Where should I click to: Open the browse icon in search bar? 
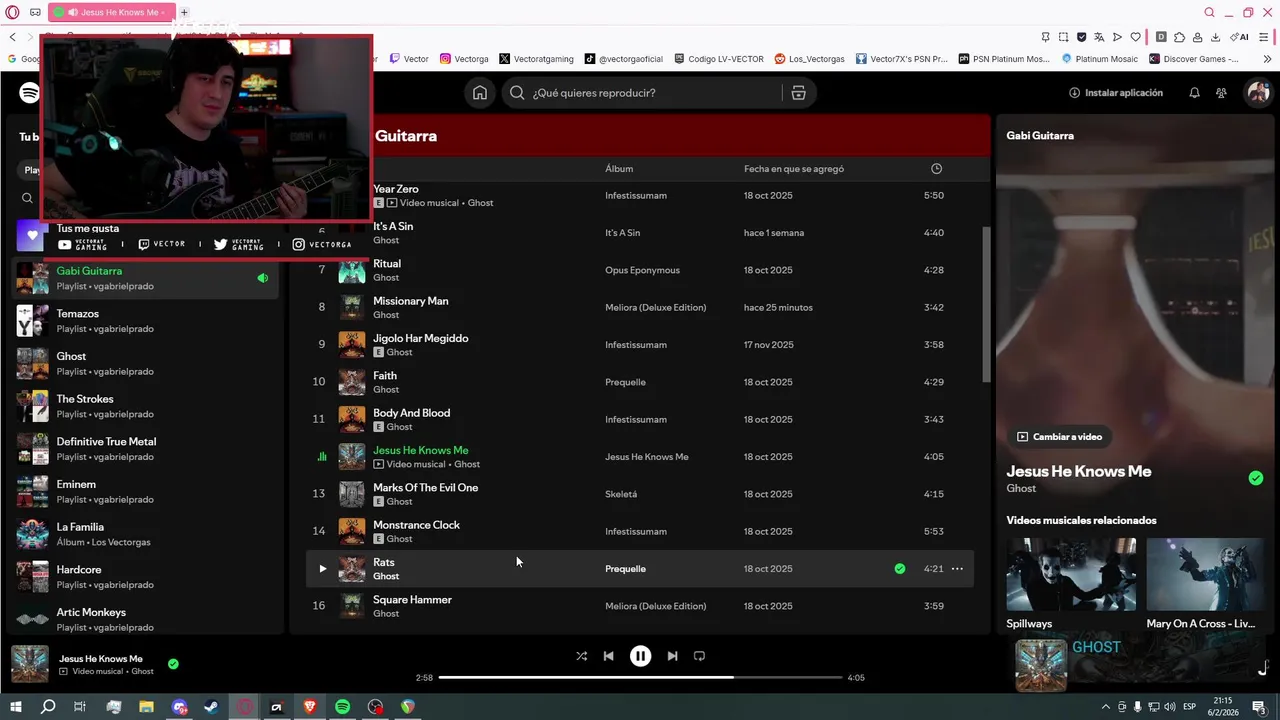tap(798, 93)
